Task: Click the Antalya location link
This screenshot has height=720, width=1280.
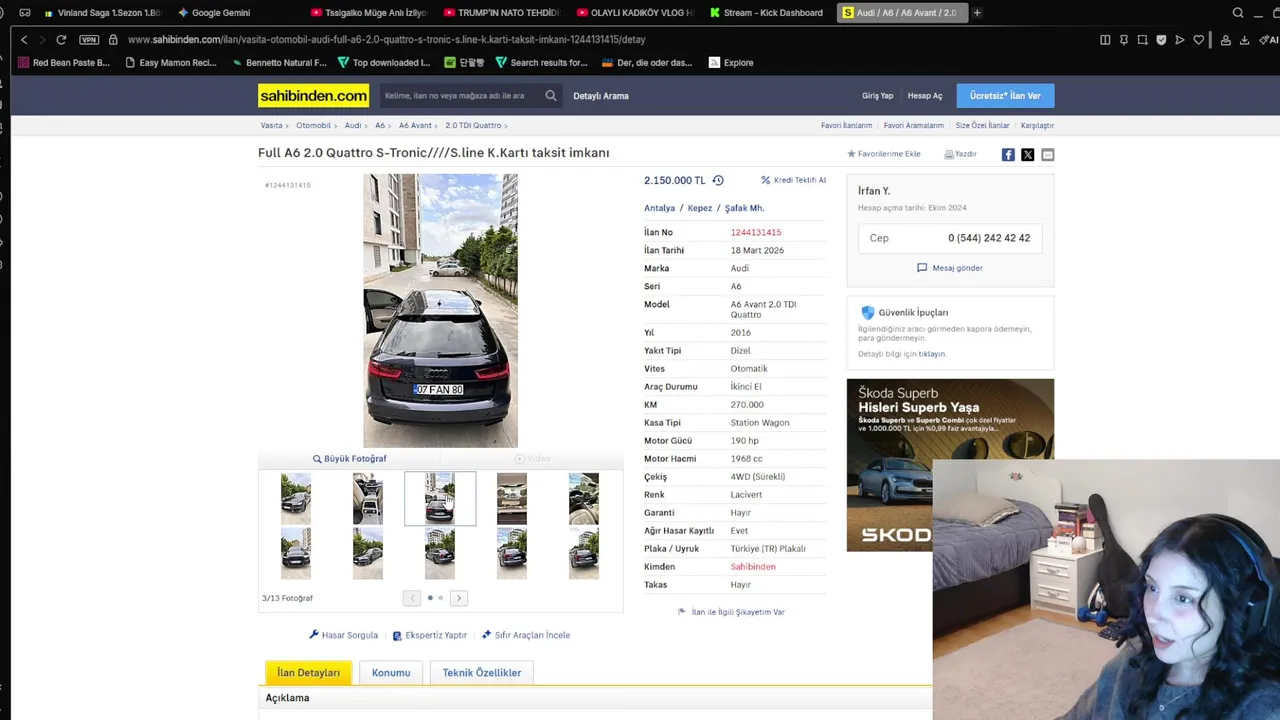Action: tap(659, 208)
